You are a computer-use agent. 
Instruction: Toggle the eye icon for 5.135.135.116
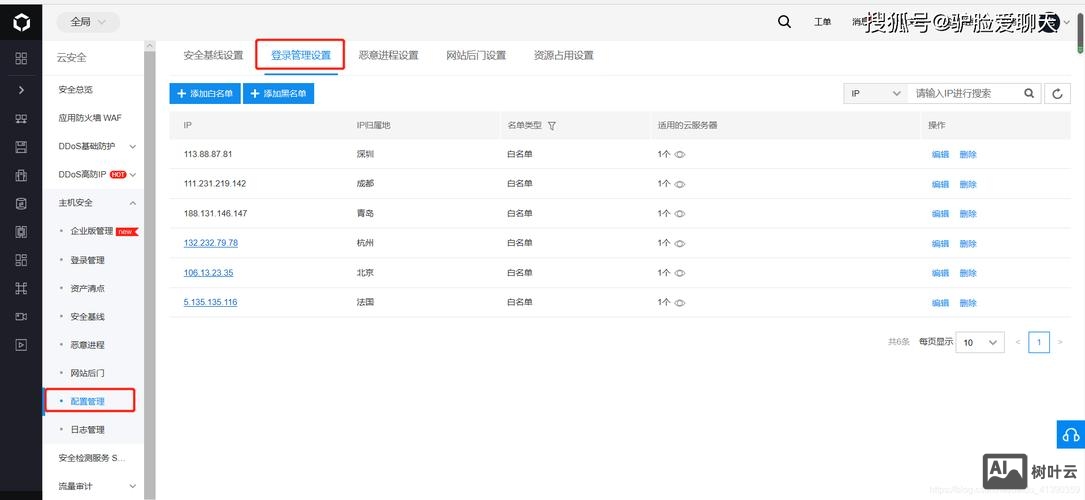point(680,303)
